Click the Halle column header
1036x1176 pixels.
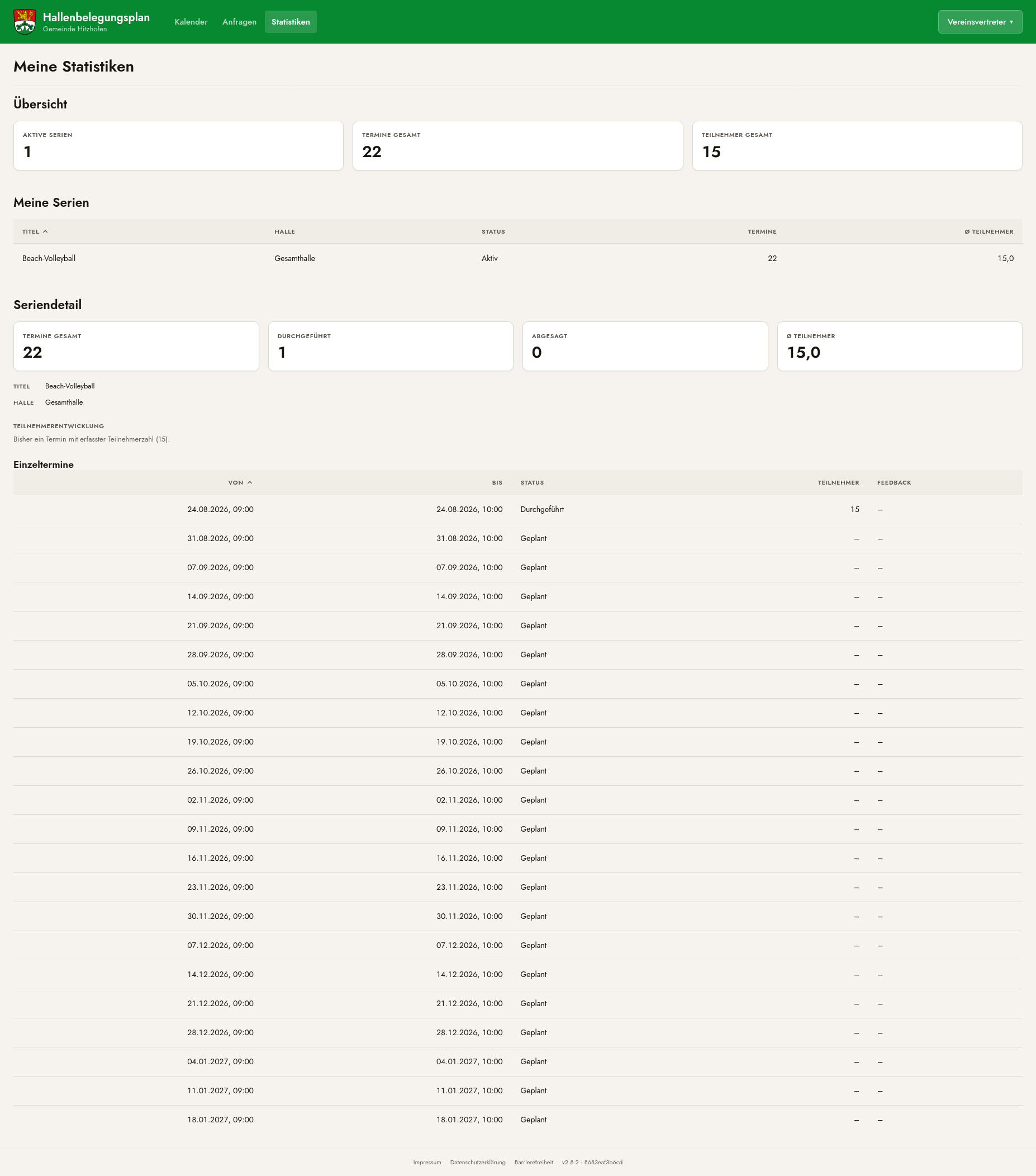pyautogui.click(x=285, y=231)
